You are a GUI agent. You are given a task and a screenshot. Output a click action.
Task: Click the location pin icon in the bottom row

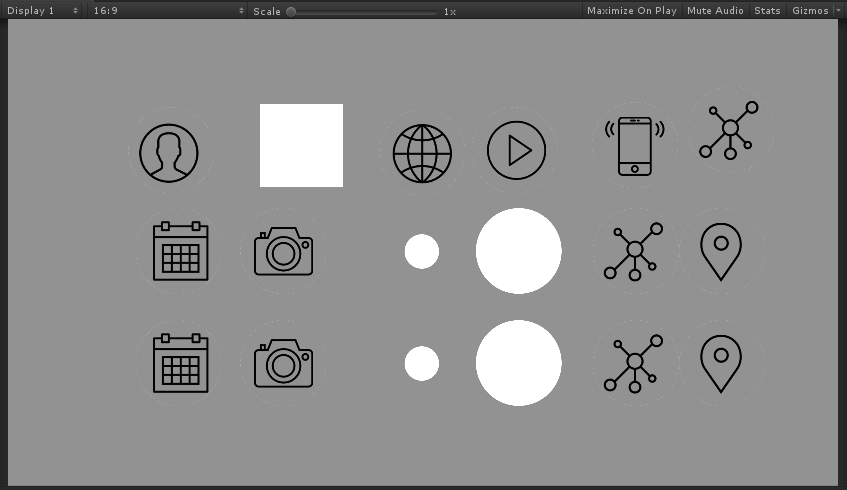click(x=721, y=364)
